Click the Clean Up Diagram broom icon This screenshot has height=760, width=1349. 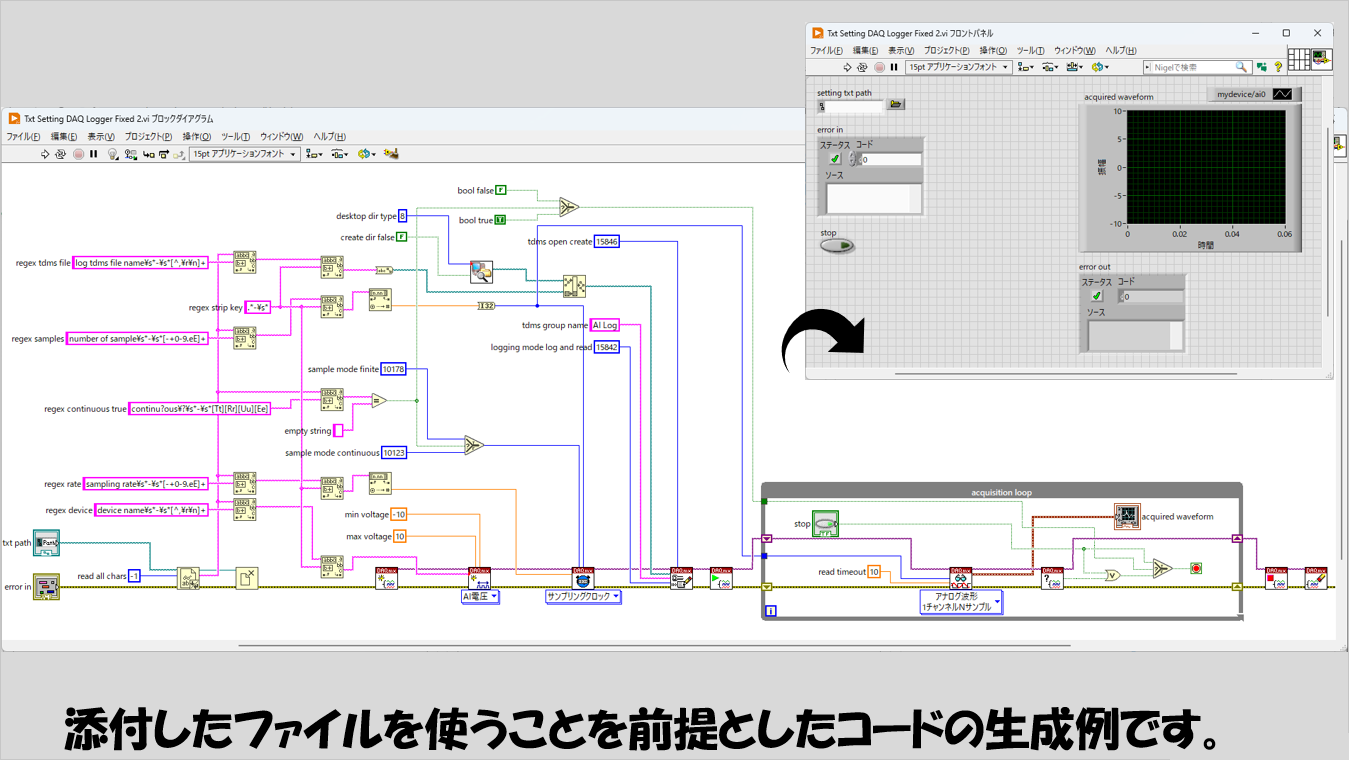(x=392, y=154)
